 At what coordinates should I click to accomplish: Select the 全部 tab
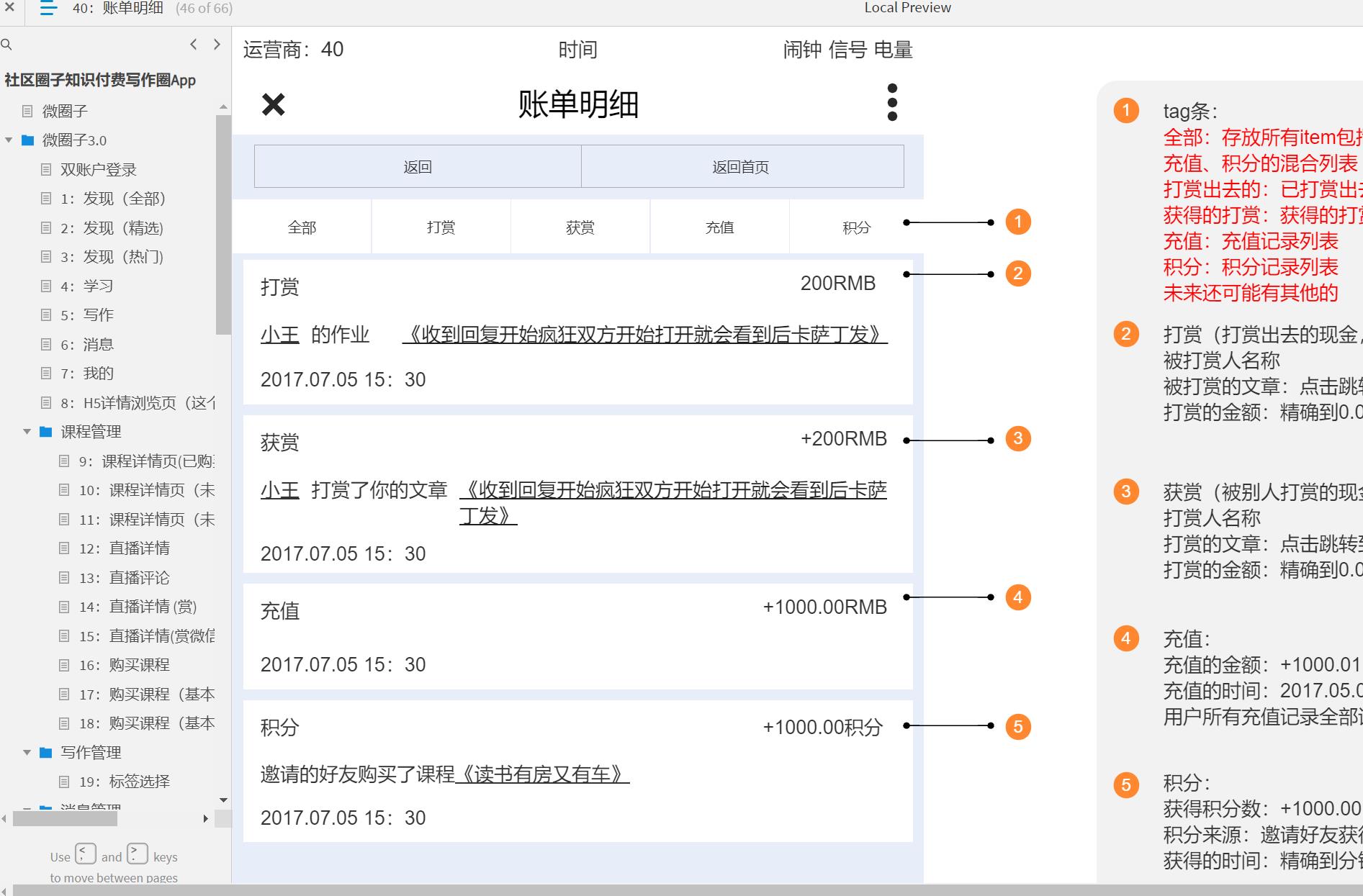[x=302, y=227]
